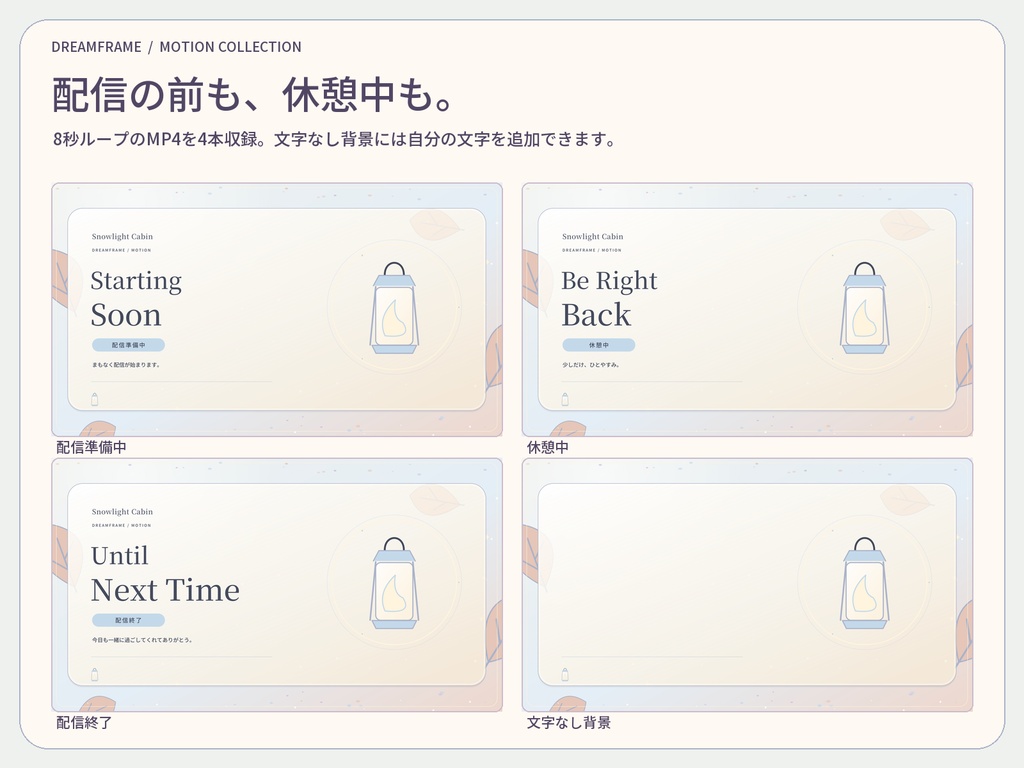Click the lantern illustration in Until Next Time card
The image size is (1024, 768).
click(394, 583)
